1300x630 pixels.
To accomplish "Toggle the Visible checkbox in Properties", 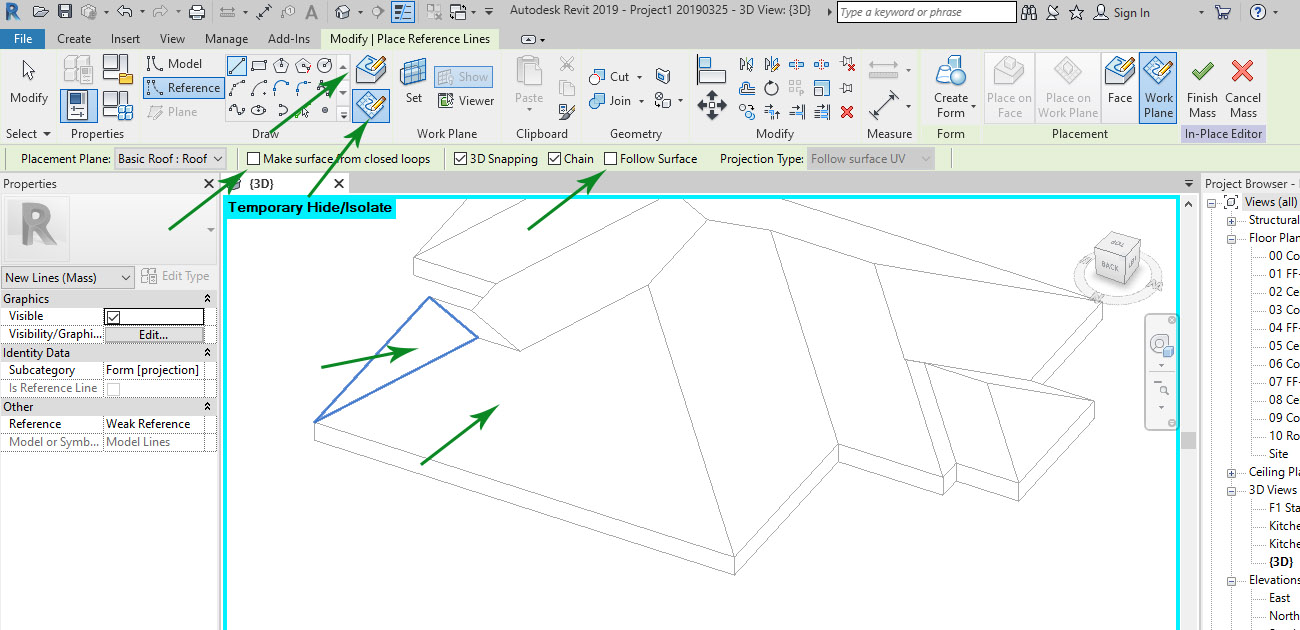I will (x=113, y=316).
